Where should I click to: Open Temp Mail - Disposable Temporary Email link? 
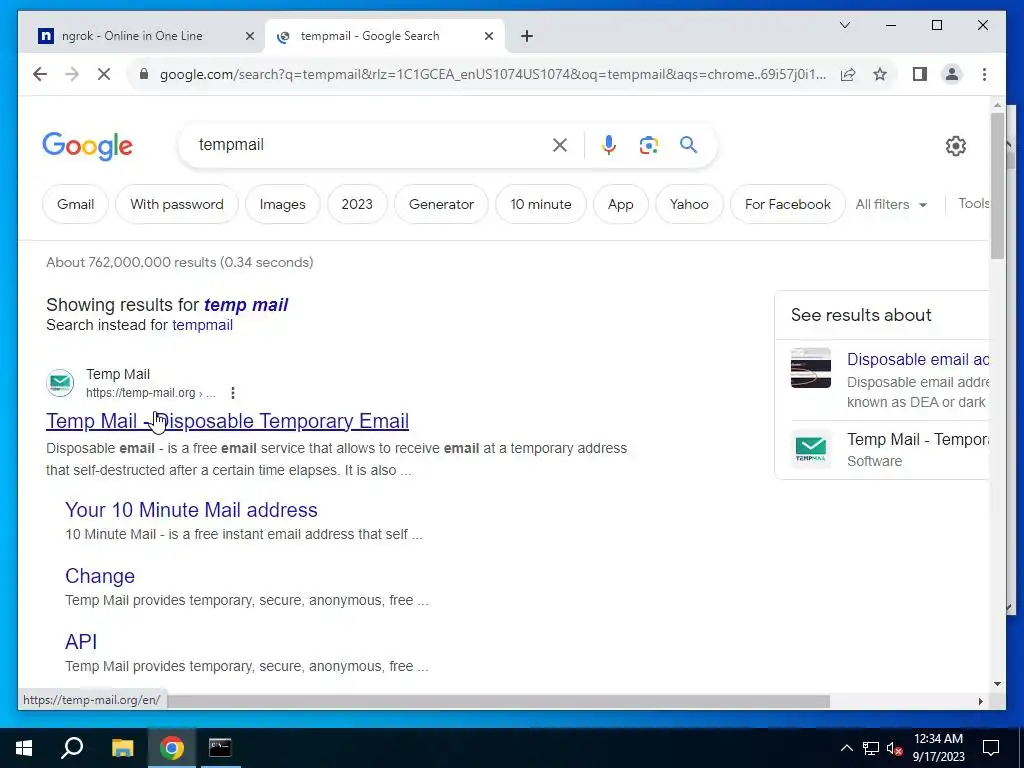[x=227, y=421]
